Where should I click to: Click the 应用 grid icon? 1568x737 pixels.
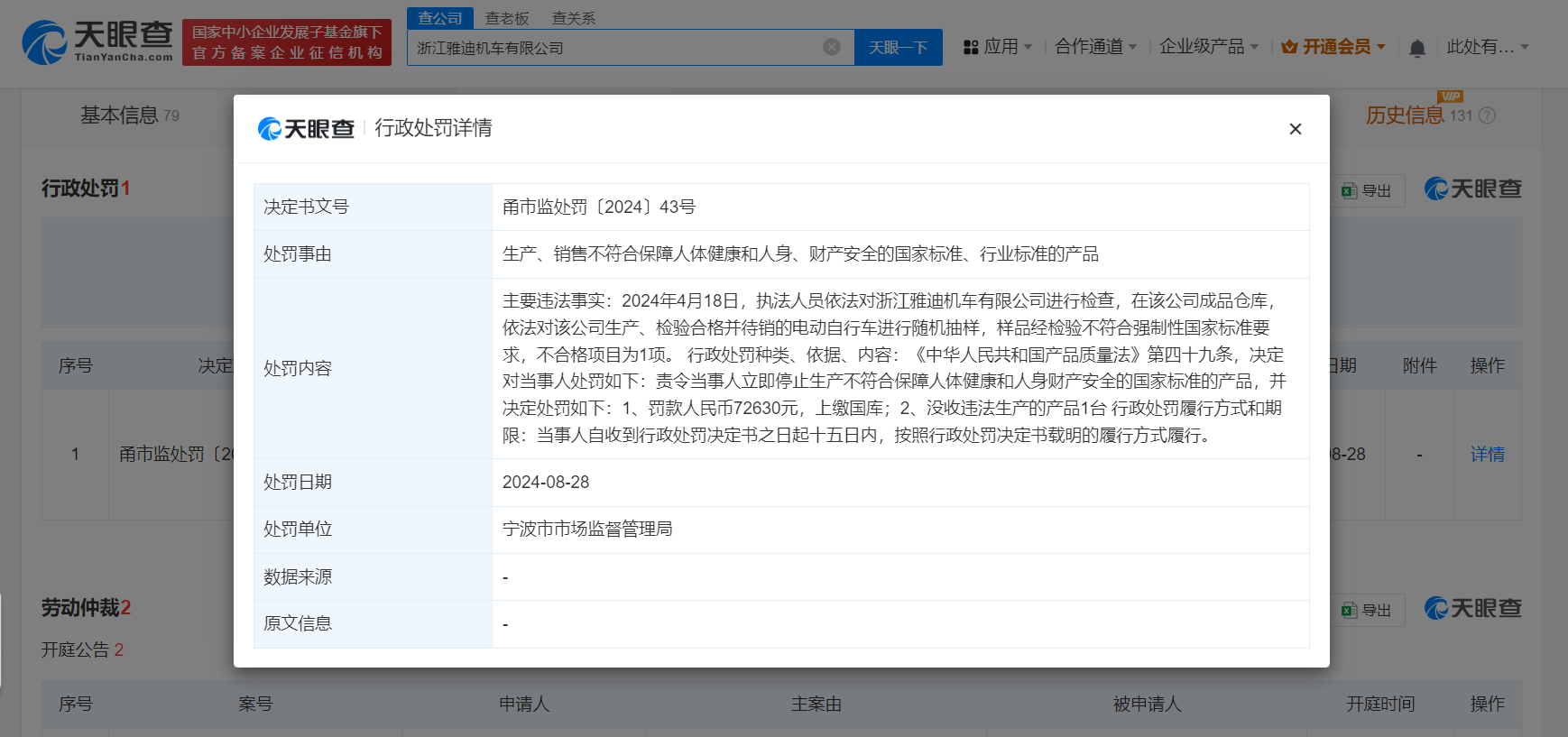click(971, 47)
